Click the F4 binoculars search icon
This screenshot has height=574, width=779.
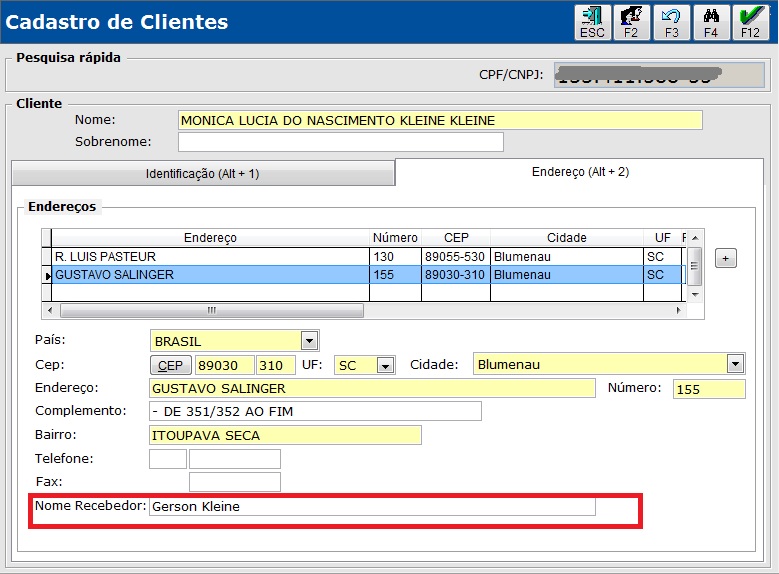click(711, 22)
